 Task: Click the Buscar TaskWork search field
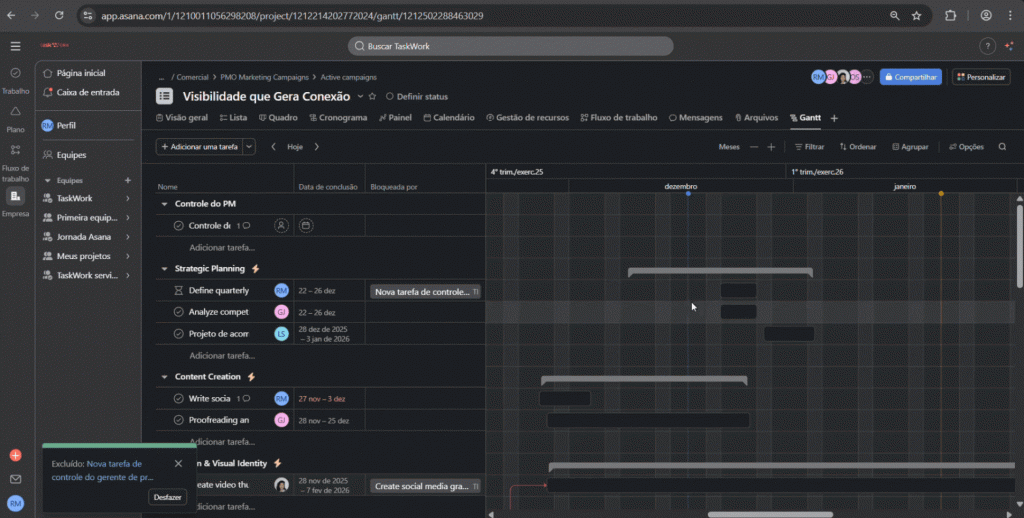click(510, 47)
